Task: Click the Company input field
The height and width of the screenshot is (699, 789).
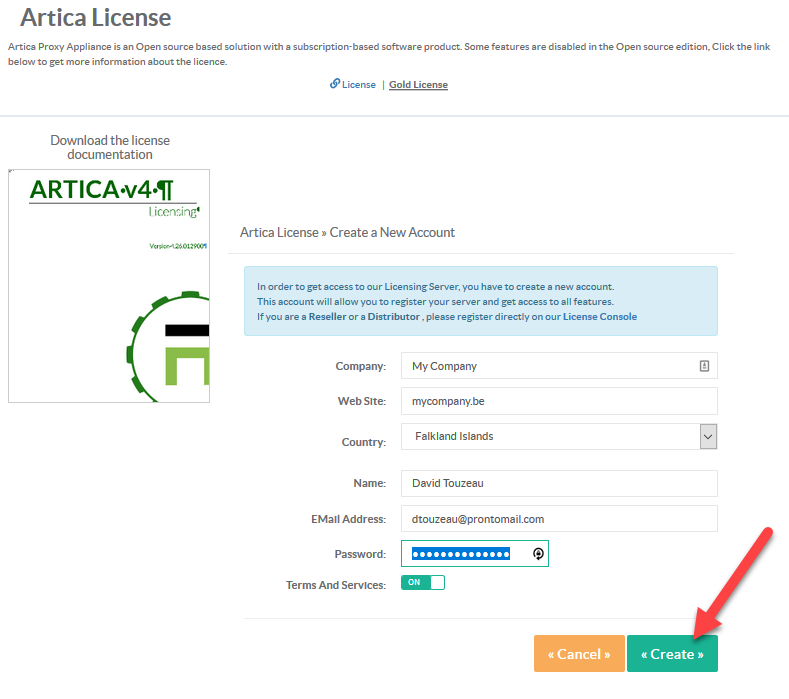Action: point(559,366)
